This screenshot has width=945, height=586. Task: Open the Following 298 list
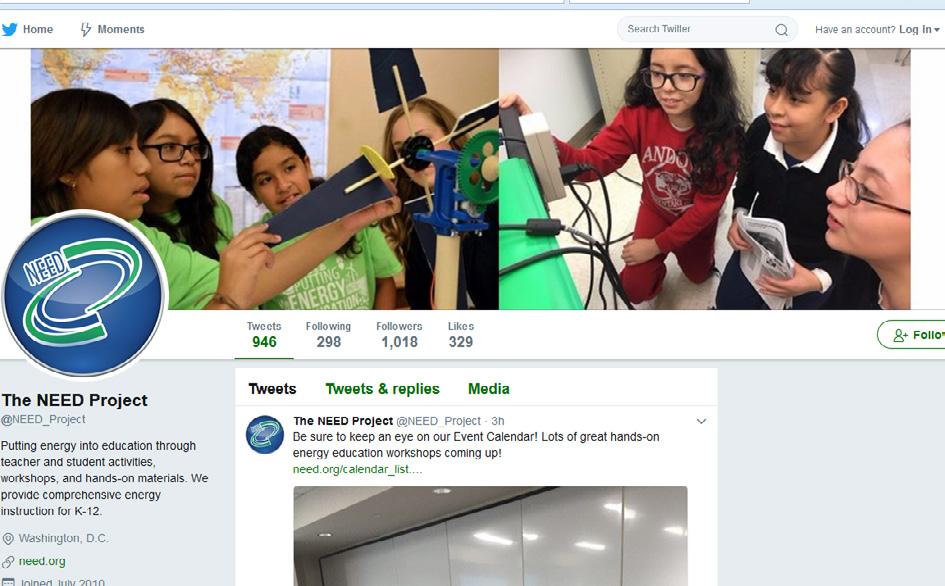(328, 335)
